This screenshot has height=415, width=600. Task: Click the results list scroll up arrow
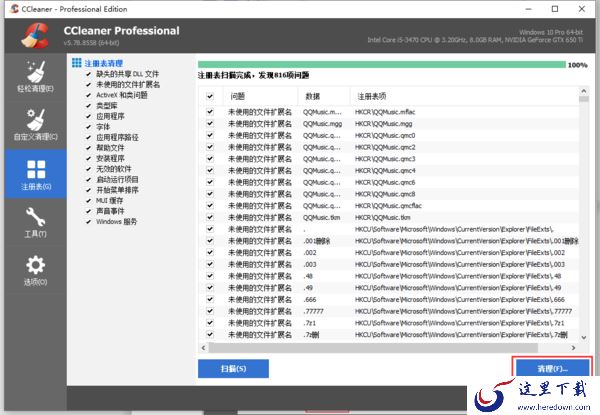coord(584,91)
